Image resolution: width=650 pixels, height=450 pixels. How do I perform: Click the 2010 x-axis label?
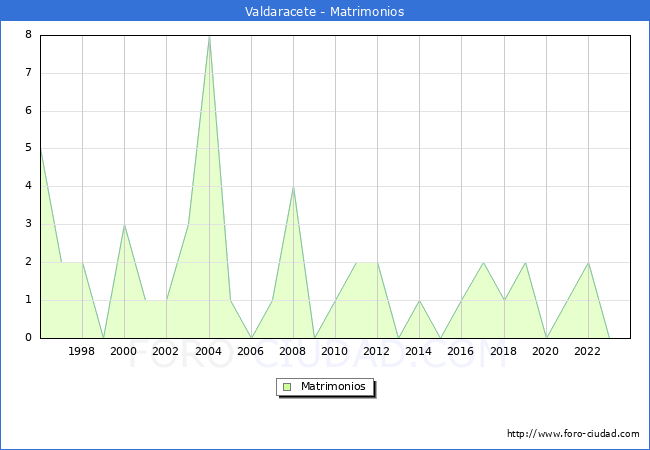tap(334, 351)
